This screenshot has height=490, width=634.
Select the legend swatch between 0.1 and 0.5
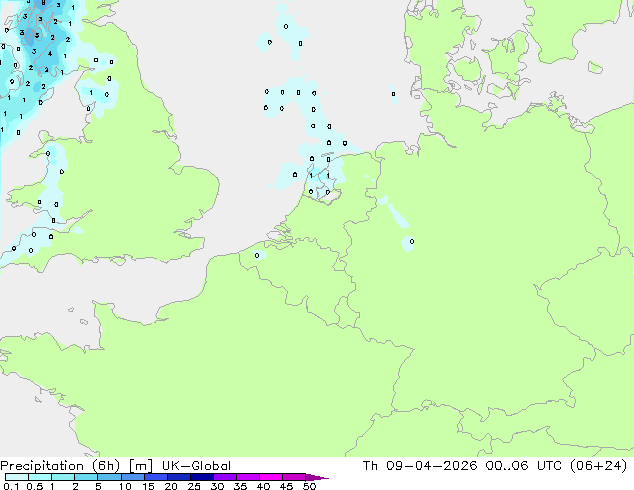[x=17, y=477]
